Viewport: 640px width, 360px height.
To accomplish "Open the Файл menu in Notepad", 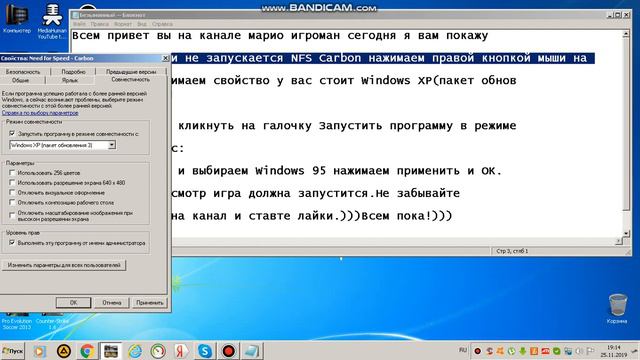I will click(x=79, y=24).
